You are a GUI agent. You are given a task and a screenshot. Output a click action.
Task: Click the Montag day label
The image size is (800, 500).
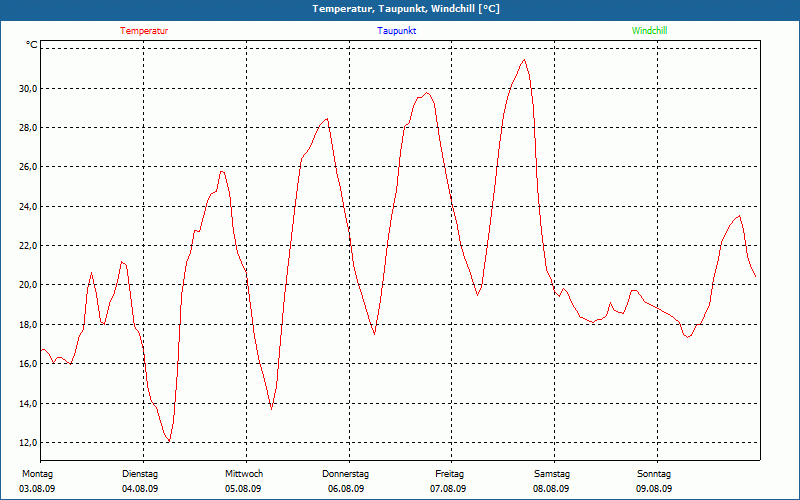[38, 474]
